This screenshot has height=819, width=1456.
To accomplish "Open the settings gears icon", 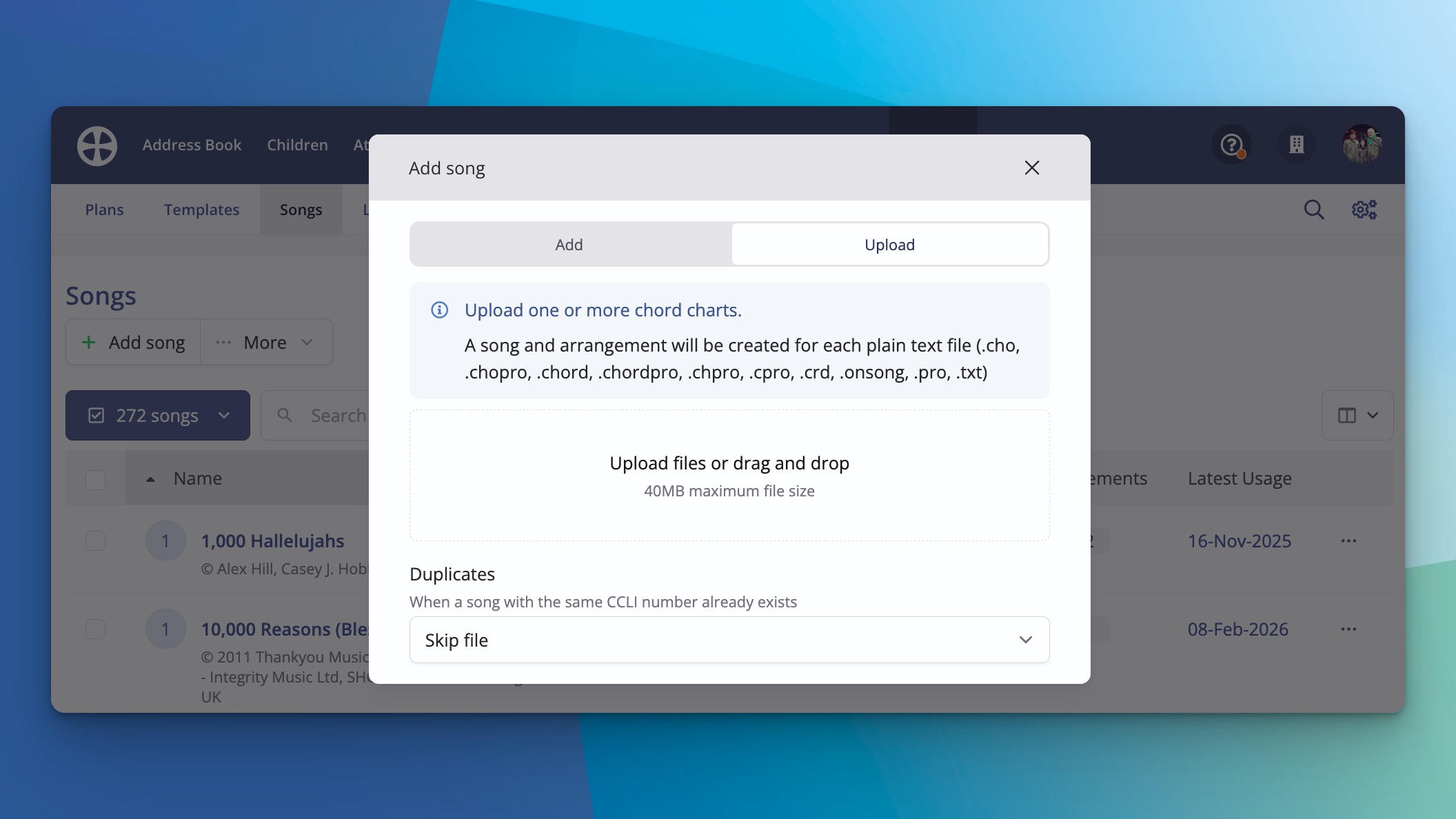I will point(1364,209).
